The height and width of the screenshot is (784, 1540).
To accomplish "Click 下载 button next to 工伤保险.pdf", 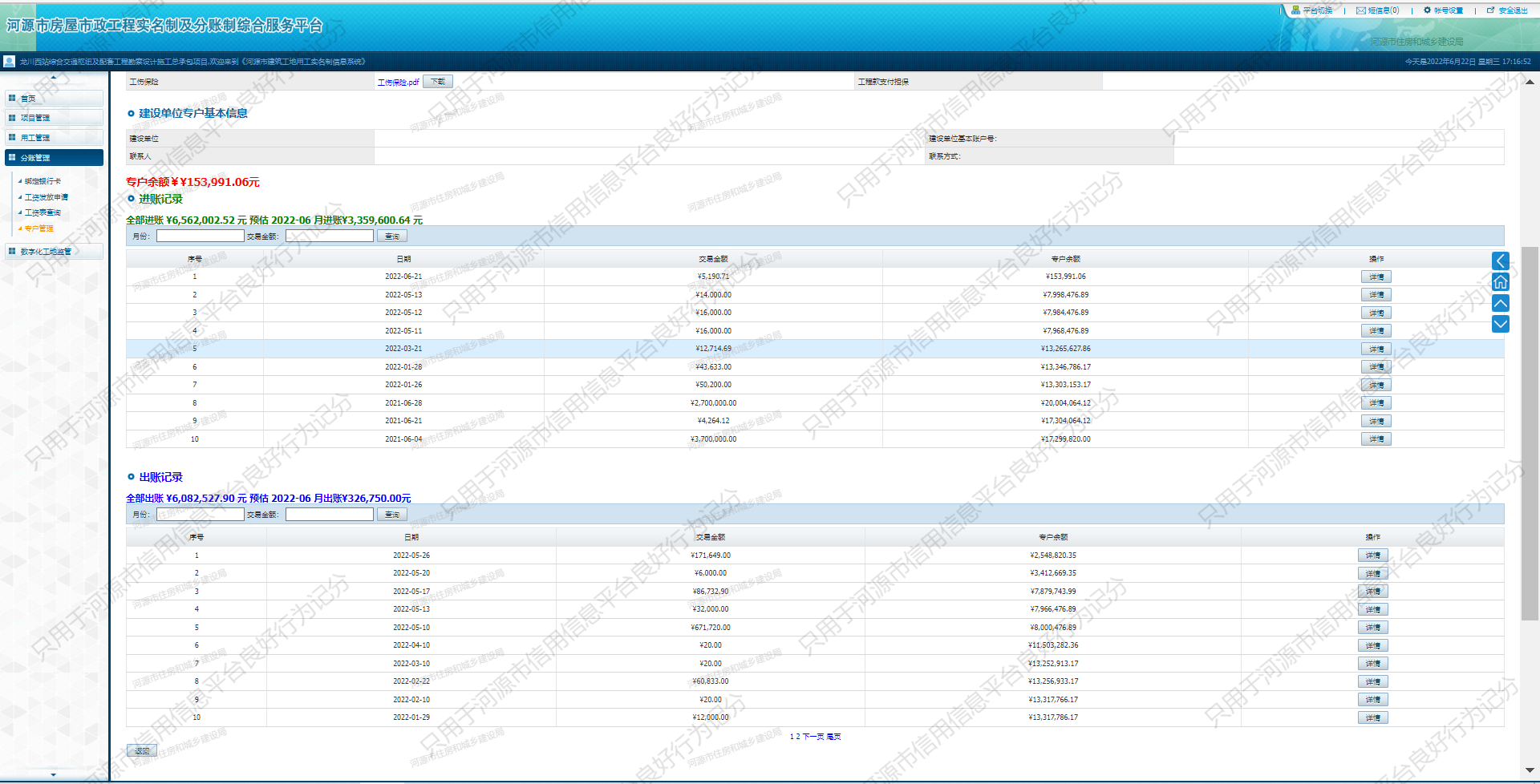I will [438, 82].
